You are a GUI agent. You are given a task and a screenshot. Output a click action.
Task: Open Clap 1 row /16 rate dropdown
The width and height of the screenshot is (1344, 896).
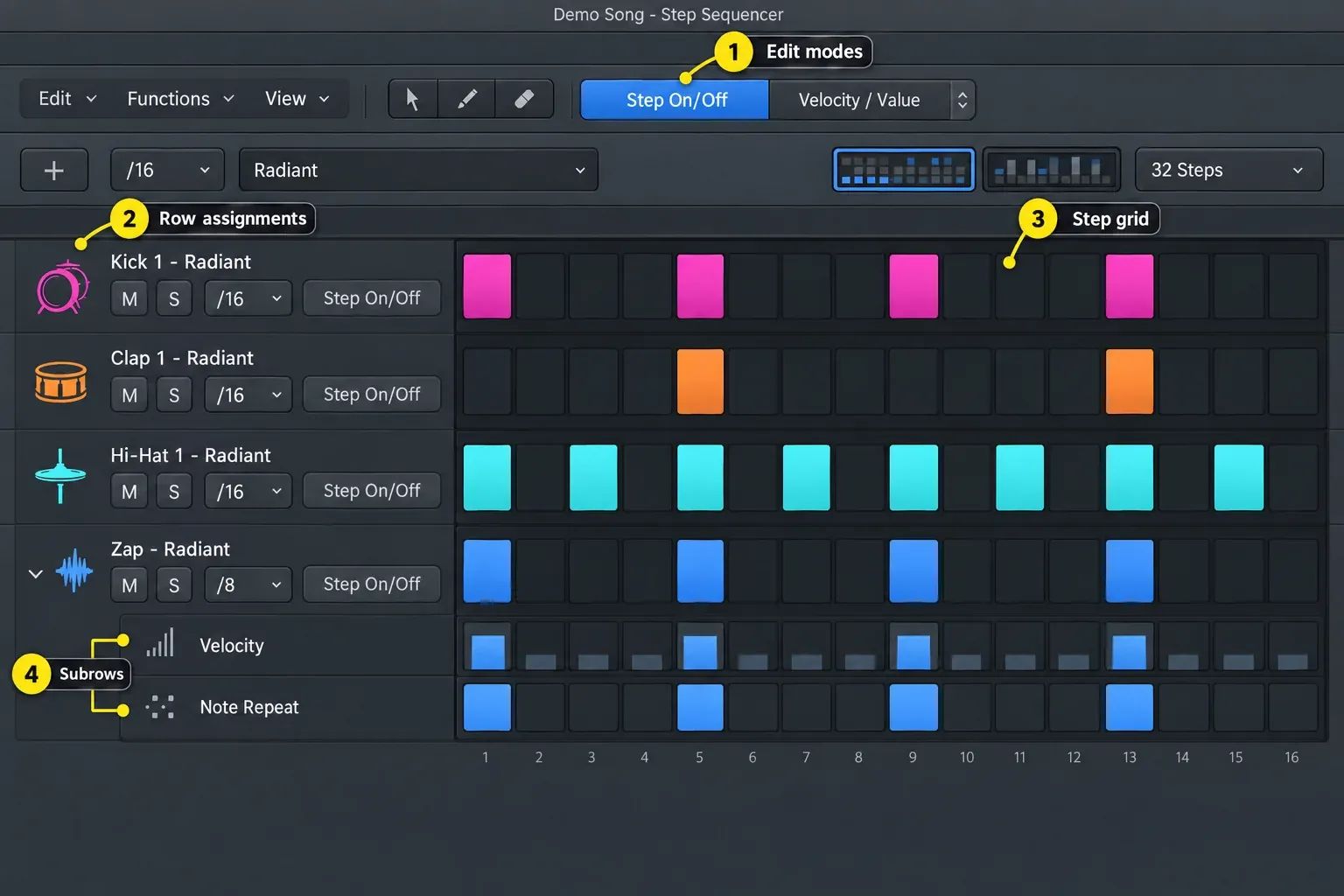pyautogui.click(x=248, y=395)
